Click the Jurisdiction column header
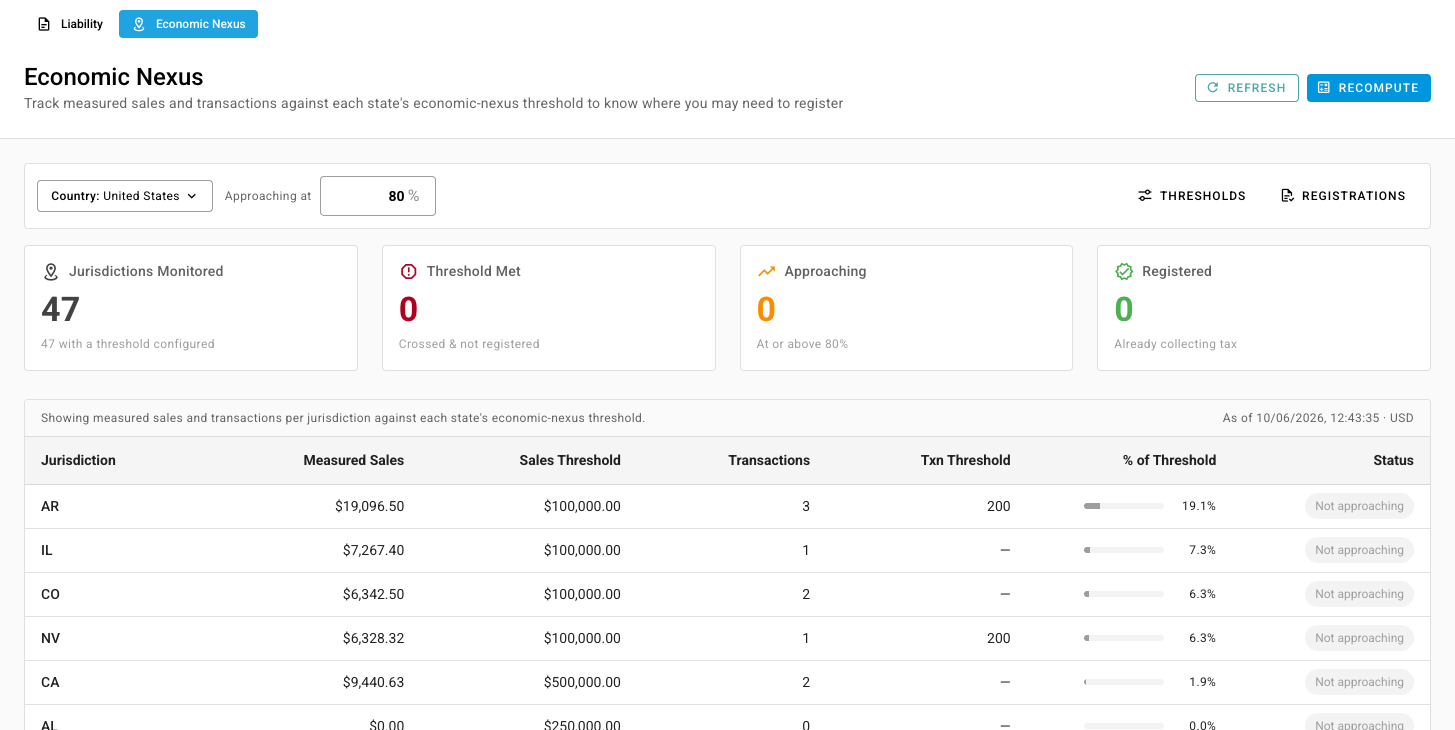This screenshot has height=730, width=1455. pos(78,461)
